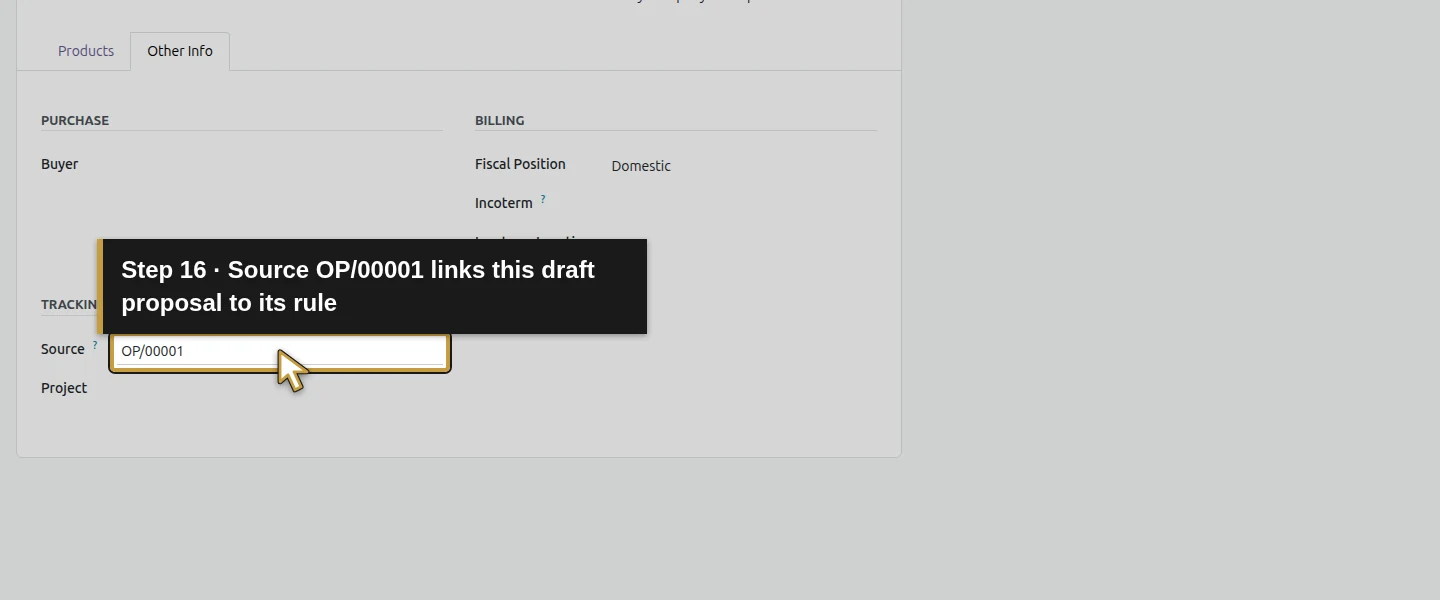Select the Other Info tab

tap(180, 51)
